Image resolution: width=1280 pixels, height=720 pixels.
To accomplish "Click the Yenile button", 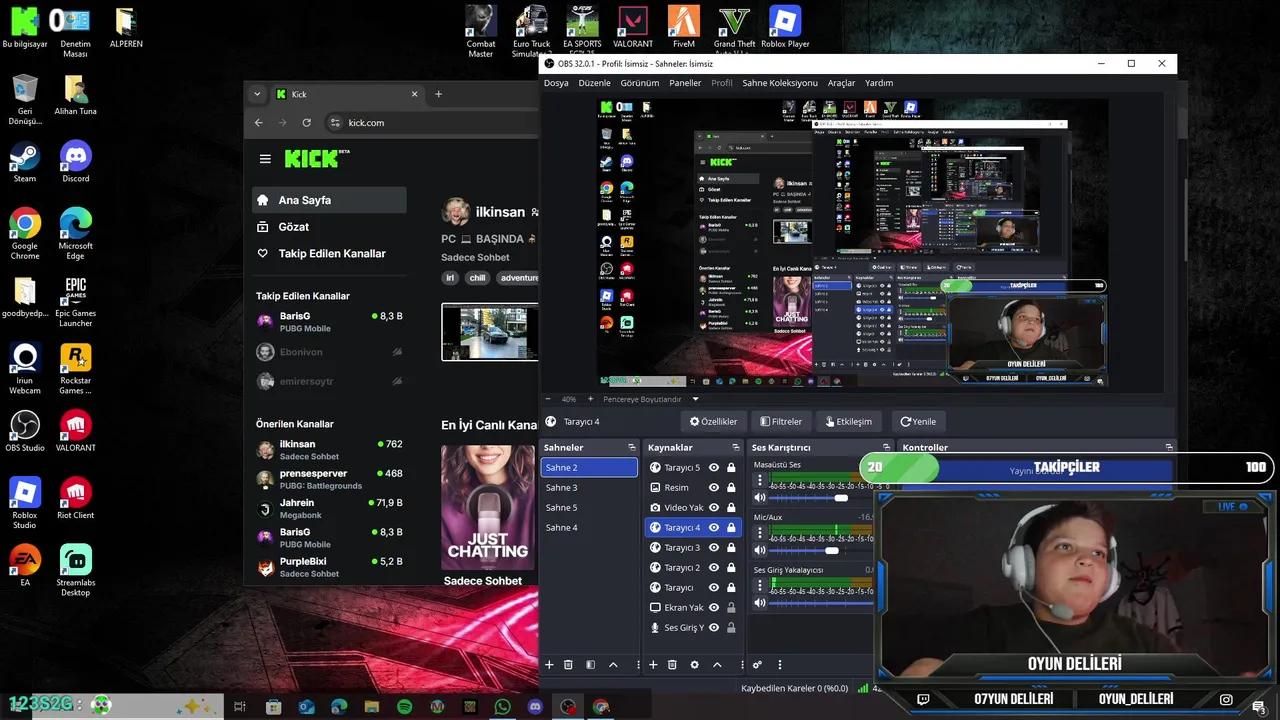I will coord(918,421).
